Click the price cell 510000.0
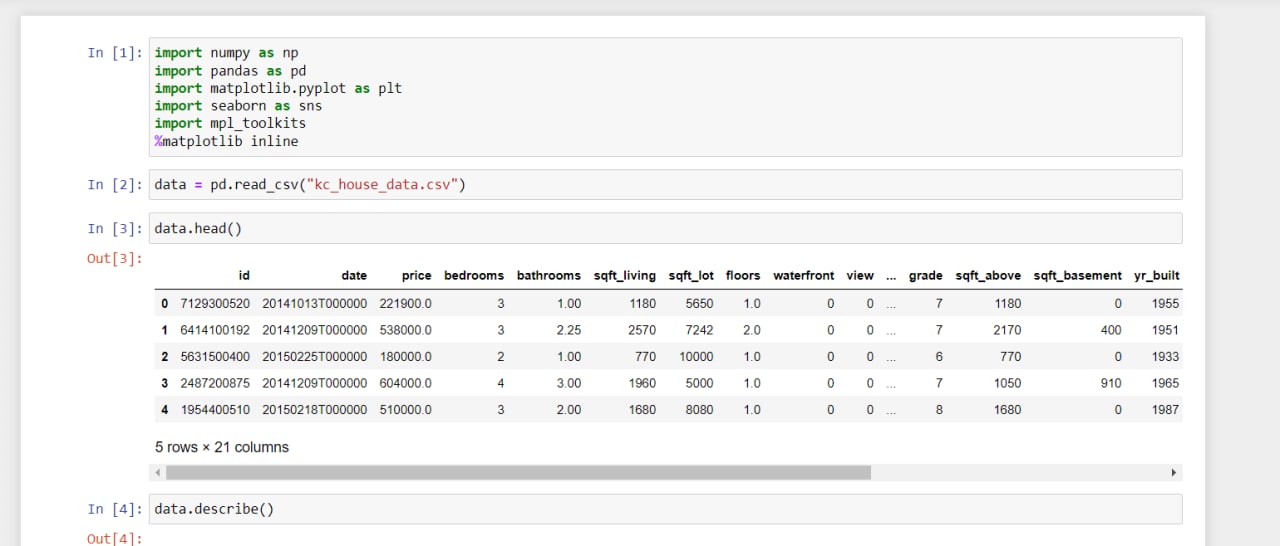The width and height of the screenshot is (1280, 546). pos(406,409)
